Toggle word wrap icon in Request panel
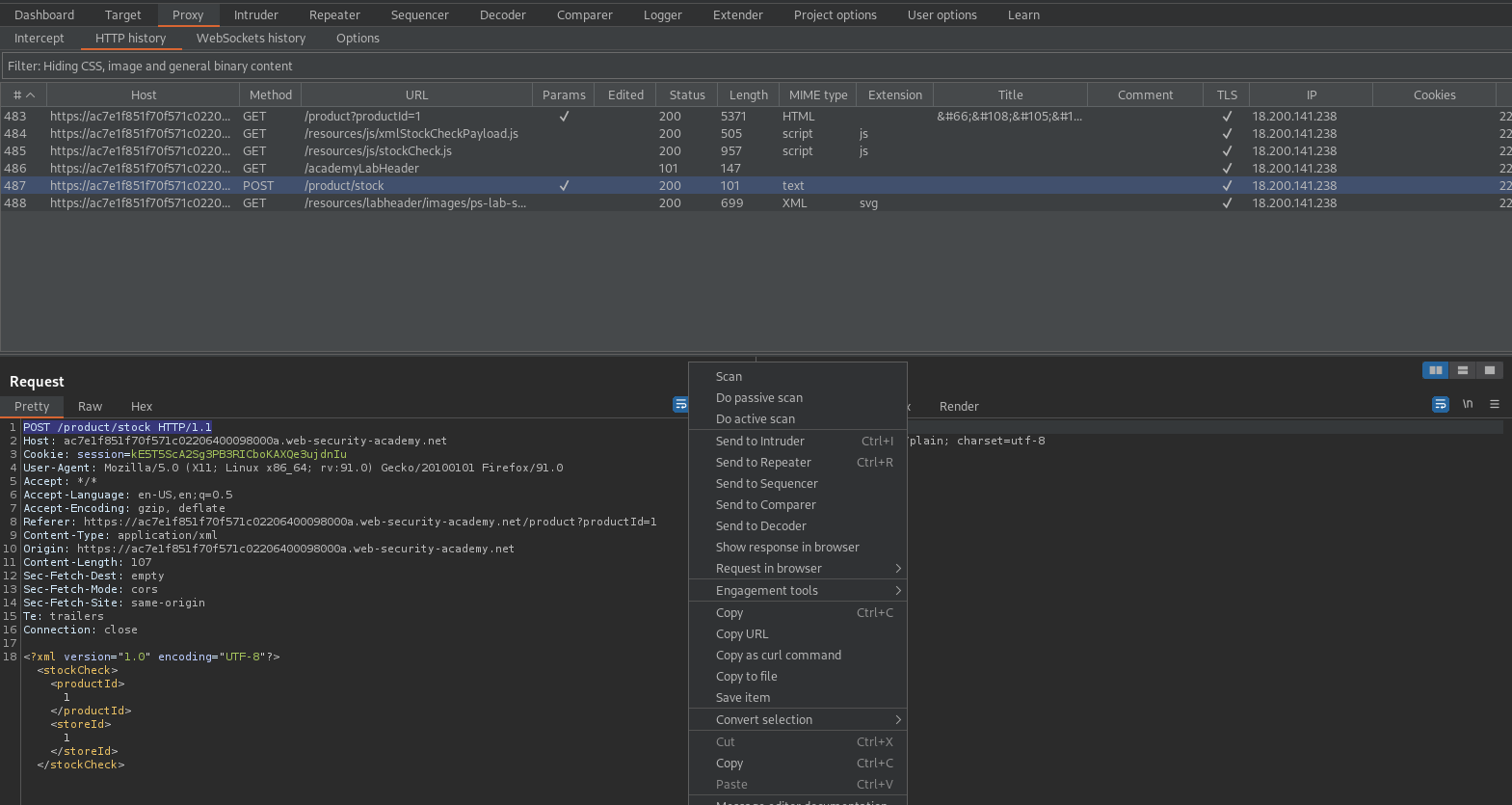This screenshot has height=805, width=1512. tap(680, 405)
